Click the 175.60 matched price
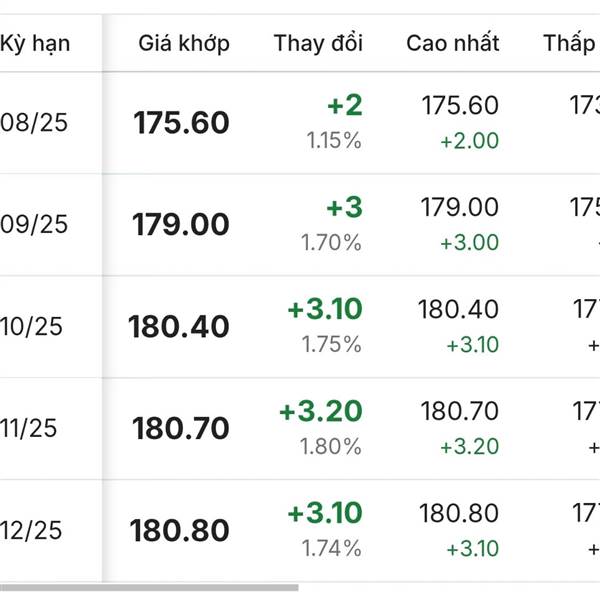Screen dimensions: 600x600 pyautogui.click(x=181, y=123)
